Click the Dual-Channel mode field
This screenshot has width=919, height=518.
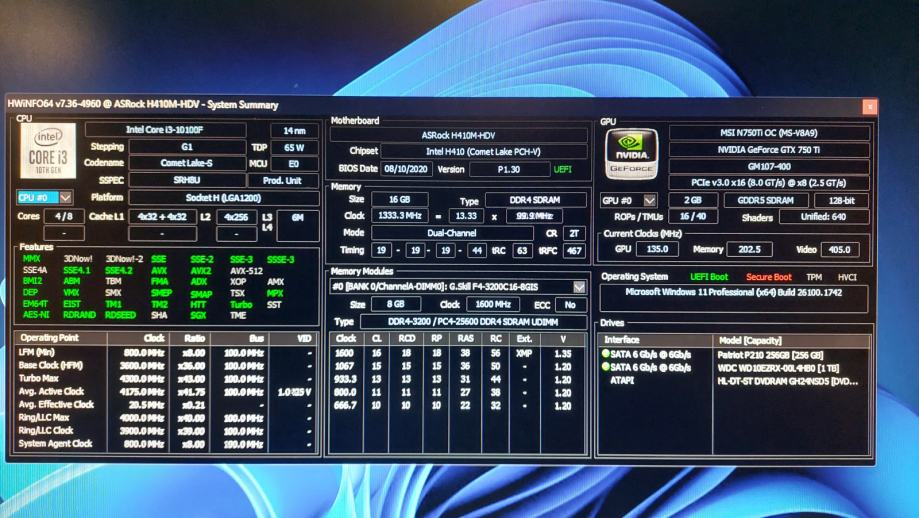(x=452, y=233)
